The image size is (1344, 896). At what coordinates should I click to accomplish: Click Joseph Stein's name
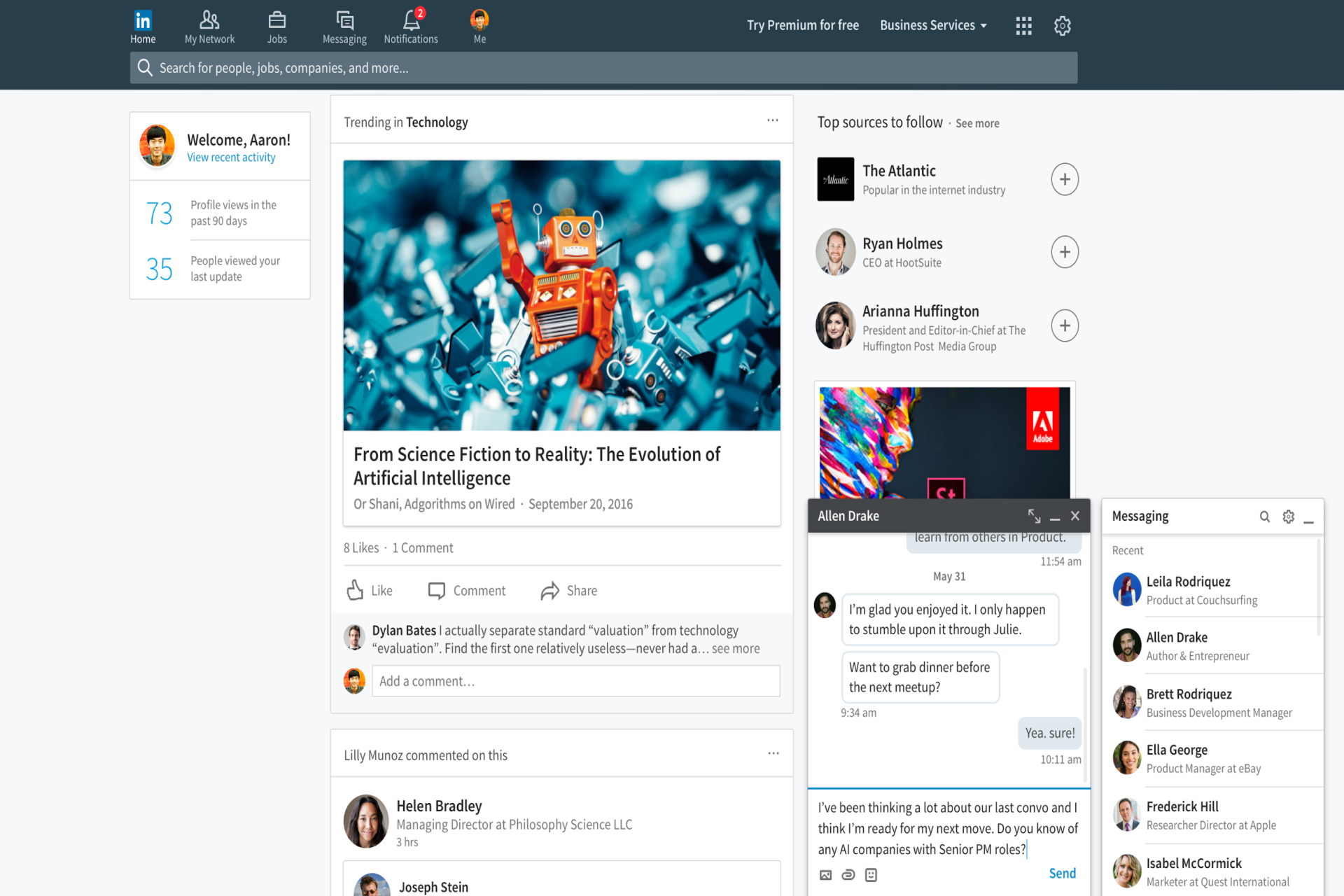pos(433,887)
